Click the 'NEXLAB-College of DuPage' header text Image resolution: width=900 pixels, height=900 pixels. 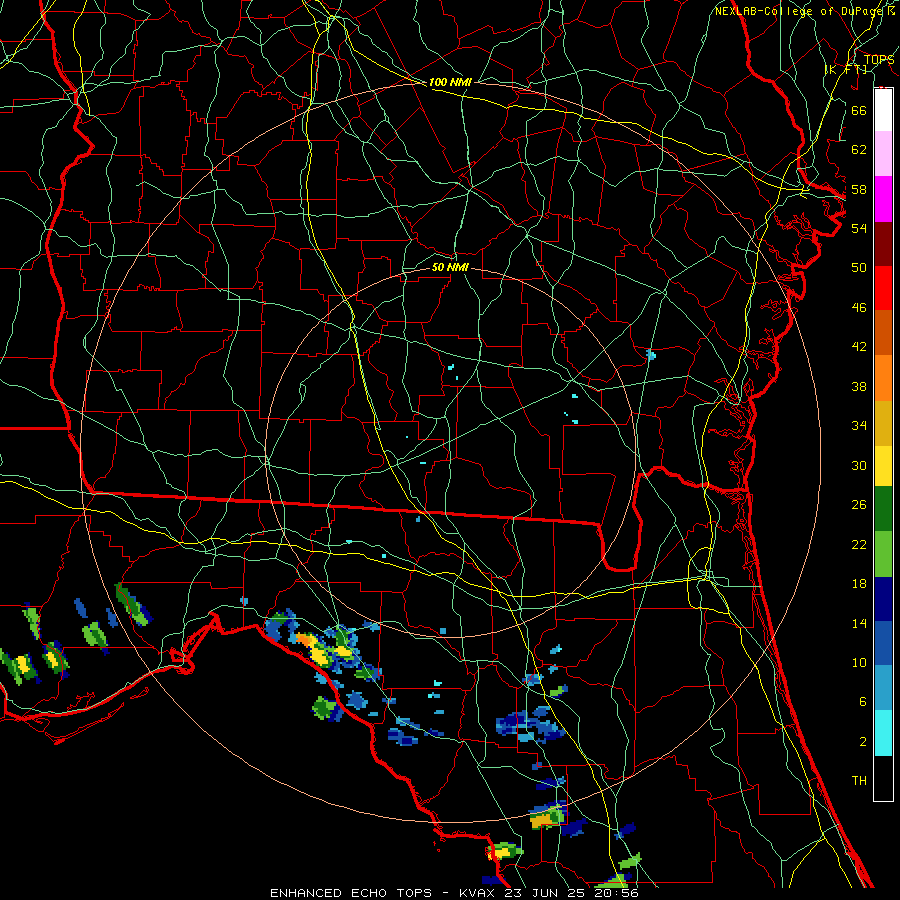[x=800, y=11]
